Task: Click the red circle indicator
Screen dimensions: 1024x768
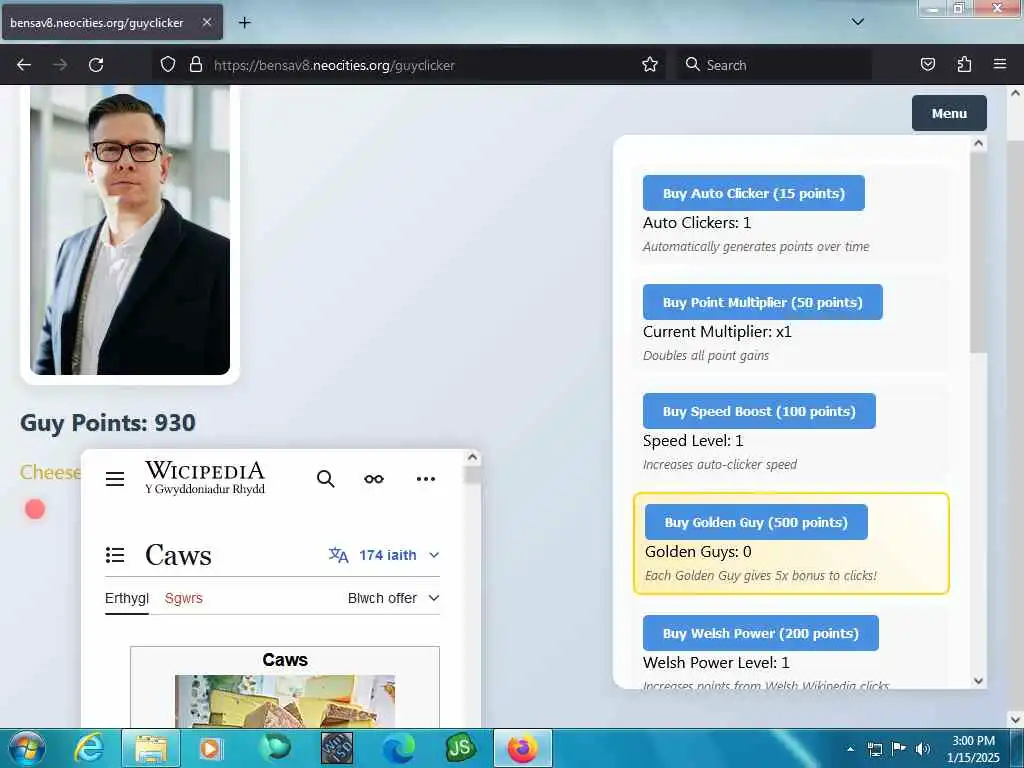Action: click(35, 509)
